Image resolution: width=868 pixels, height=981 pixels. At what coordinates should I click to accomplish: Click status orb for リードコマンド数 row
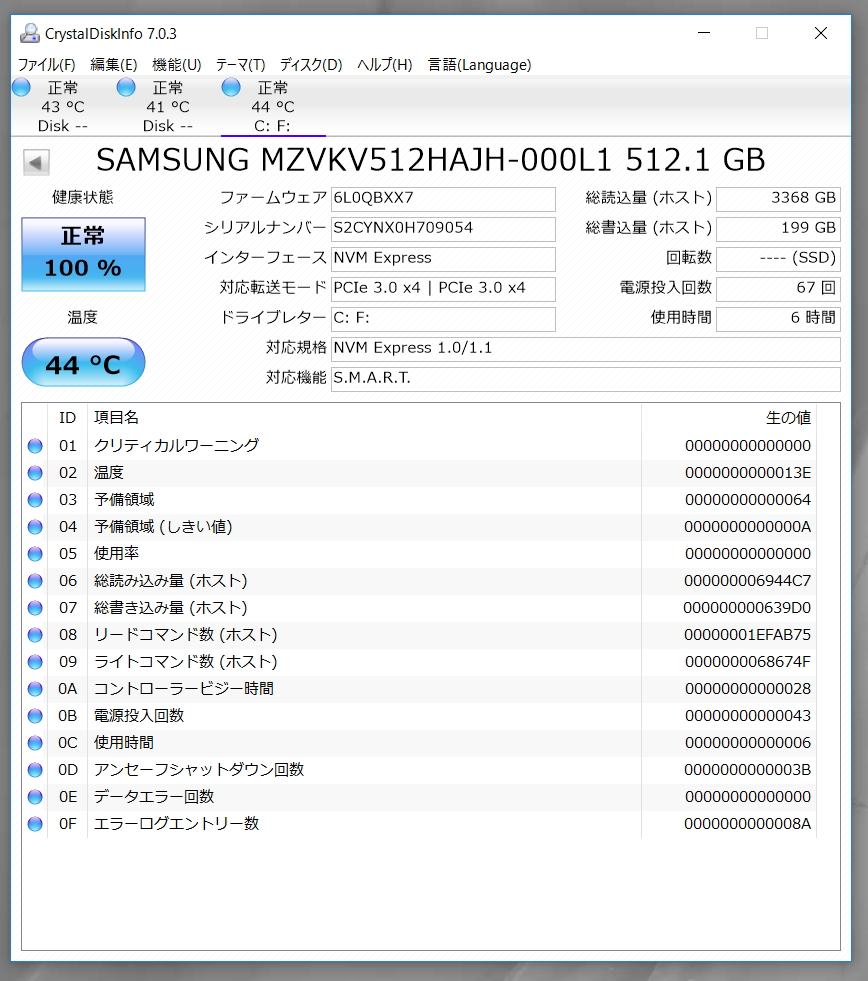(35, 635)
